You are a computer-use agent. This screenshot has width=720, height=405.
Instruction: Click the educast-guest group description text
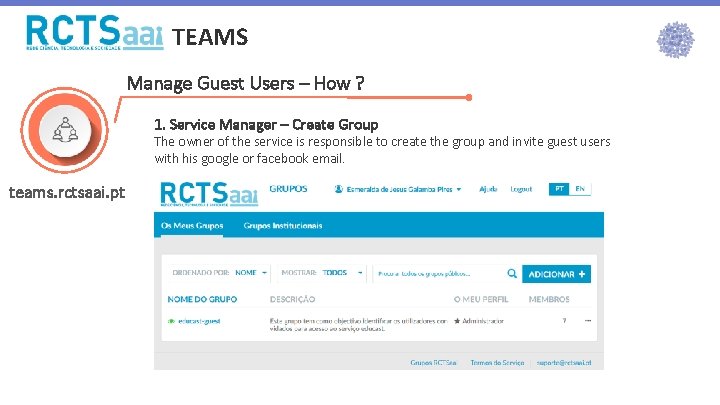[358, 325]
